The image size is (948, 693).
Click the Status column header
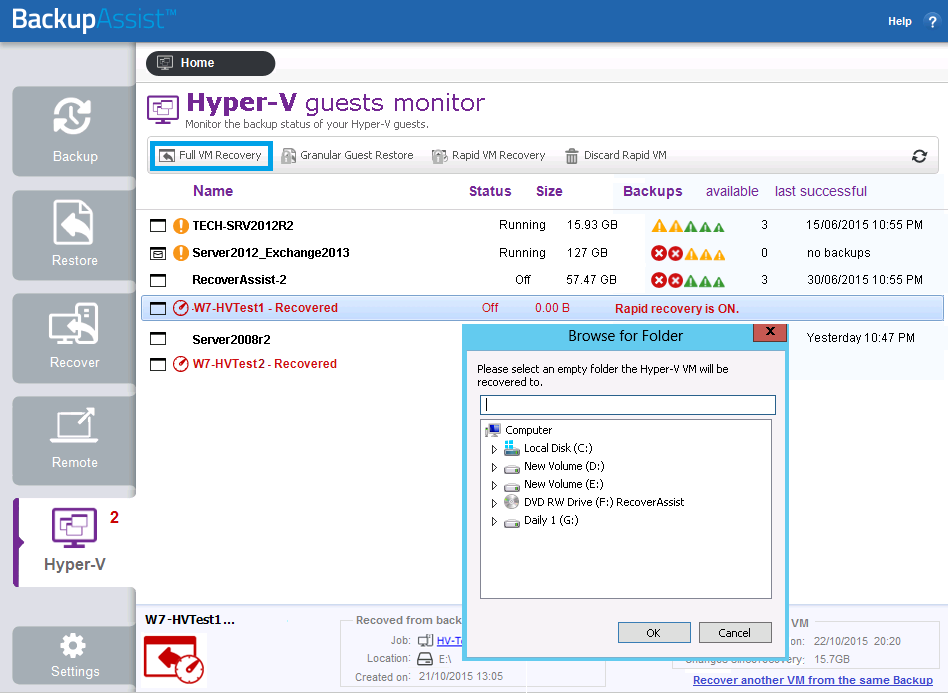point(490,192)
